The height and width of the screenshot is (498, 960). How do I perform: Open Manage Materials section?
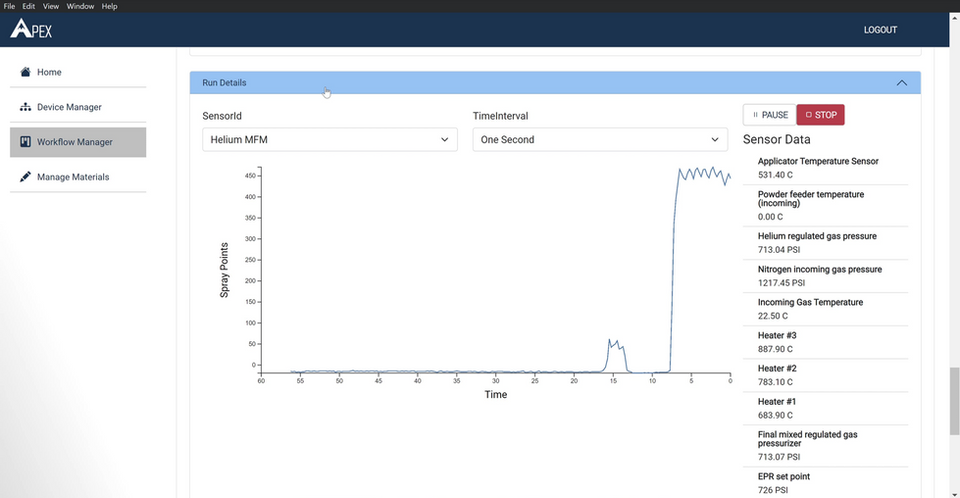78,177
